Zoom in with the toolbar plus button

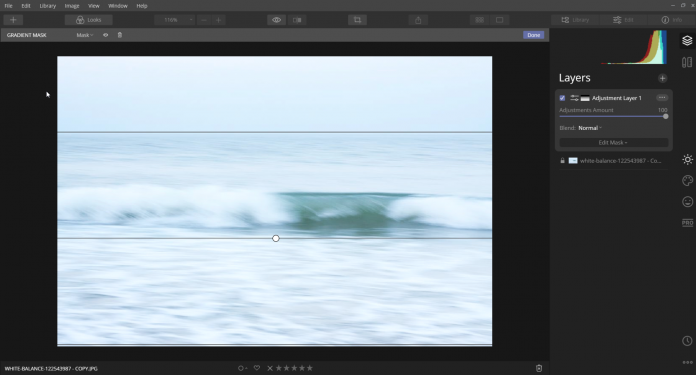[218, 20]
